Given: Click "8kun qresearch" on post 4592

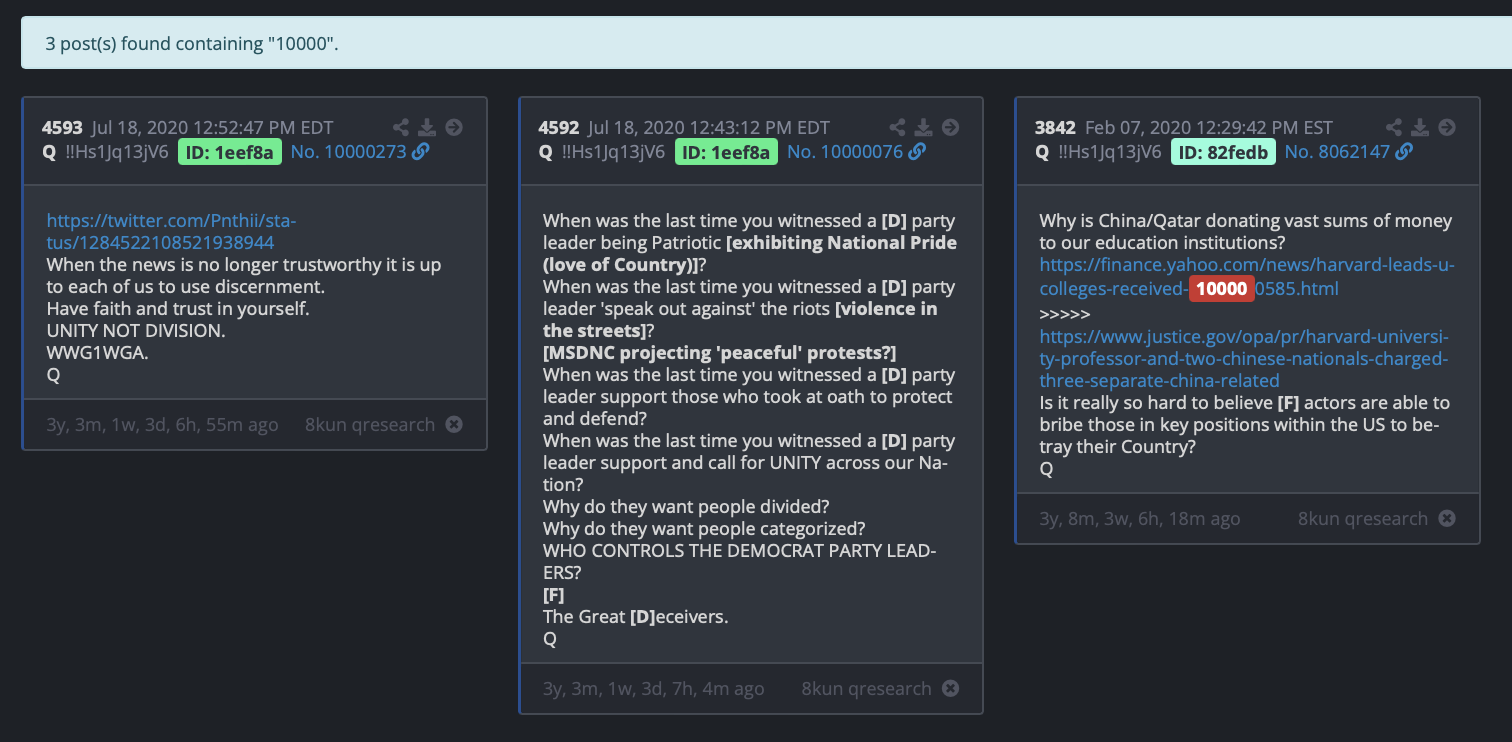Looking at the screenshot, I should 866,688.
